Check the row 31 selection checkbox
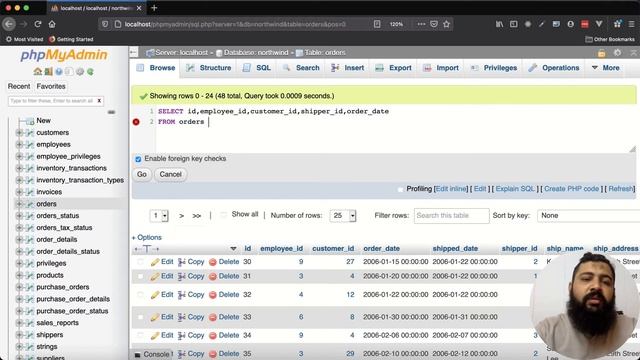 (140, 276)
